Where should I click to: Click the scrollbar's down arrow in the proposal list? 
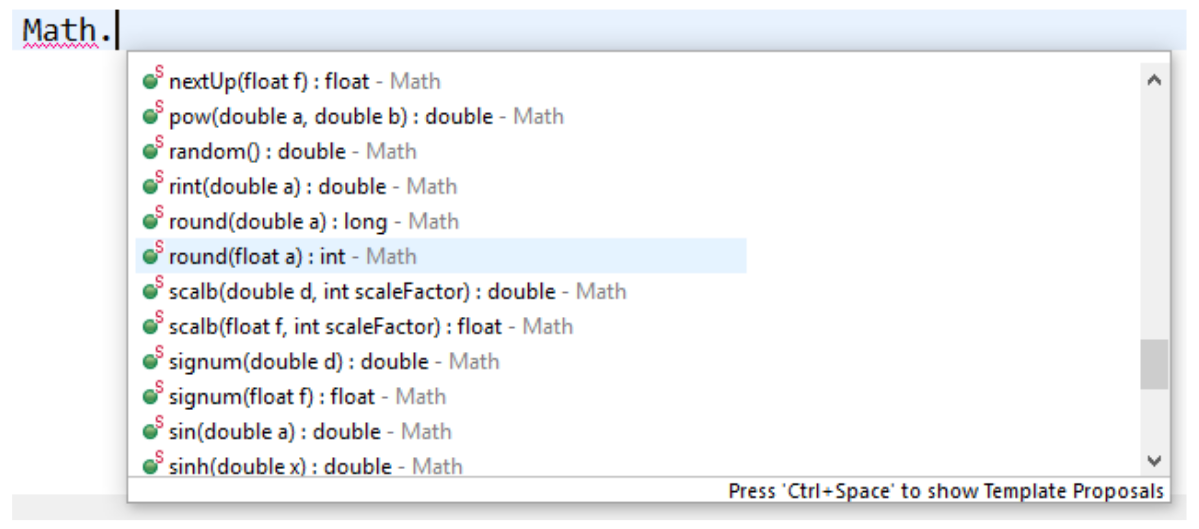[1154, 461]
